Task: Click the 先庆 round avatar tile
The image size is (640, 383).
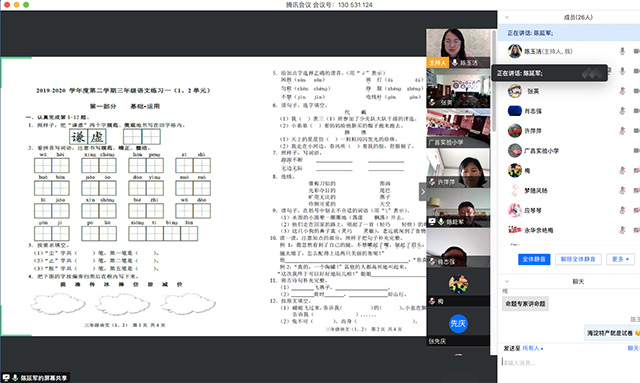Action: point(458,323)
